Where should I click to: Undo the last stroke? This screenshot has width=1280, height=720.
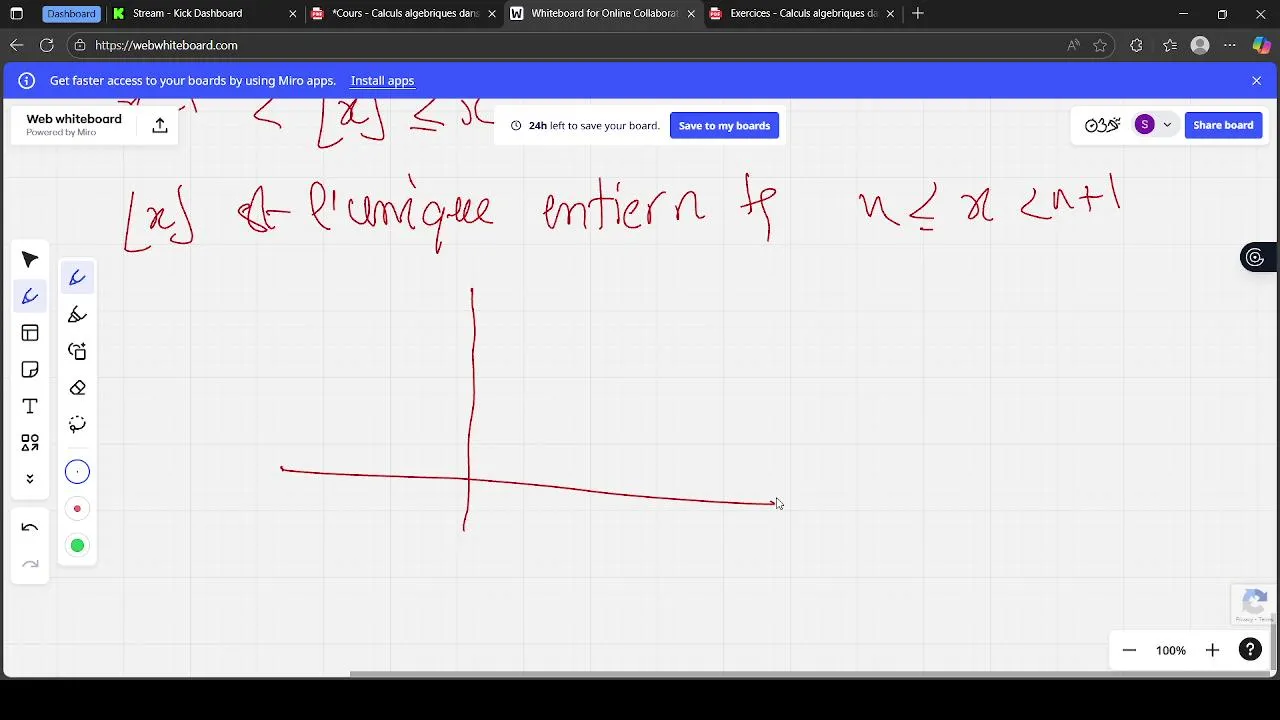point(30,528)
